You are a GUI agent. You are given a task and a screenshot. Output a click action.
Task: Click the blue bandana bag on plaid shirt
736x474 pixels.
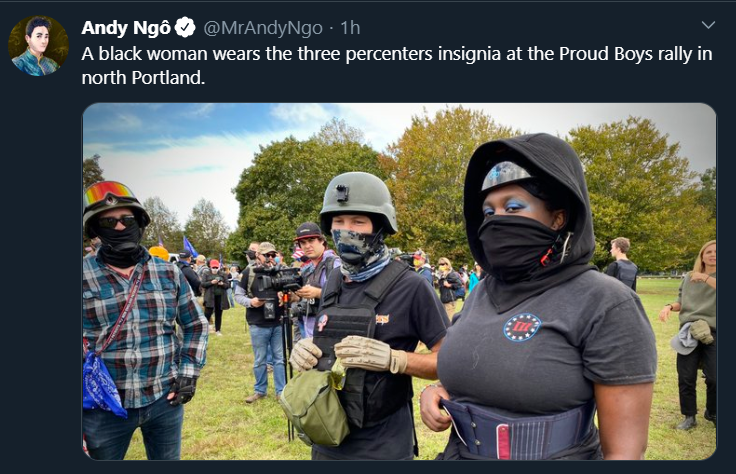[x=102, y=386]
